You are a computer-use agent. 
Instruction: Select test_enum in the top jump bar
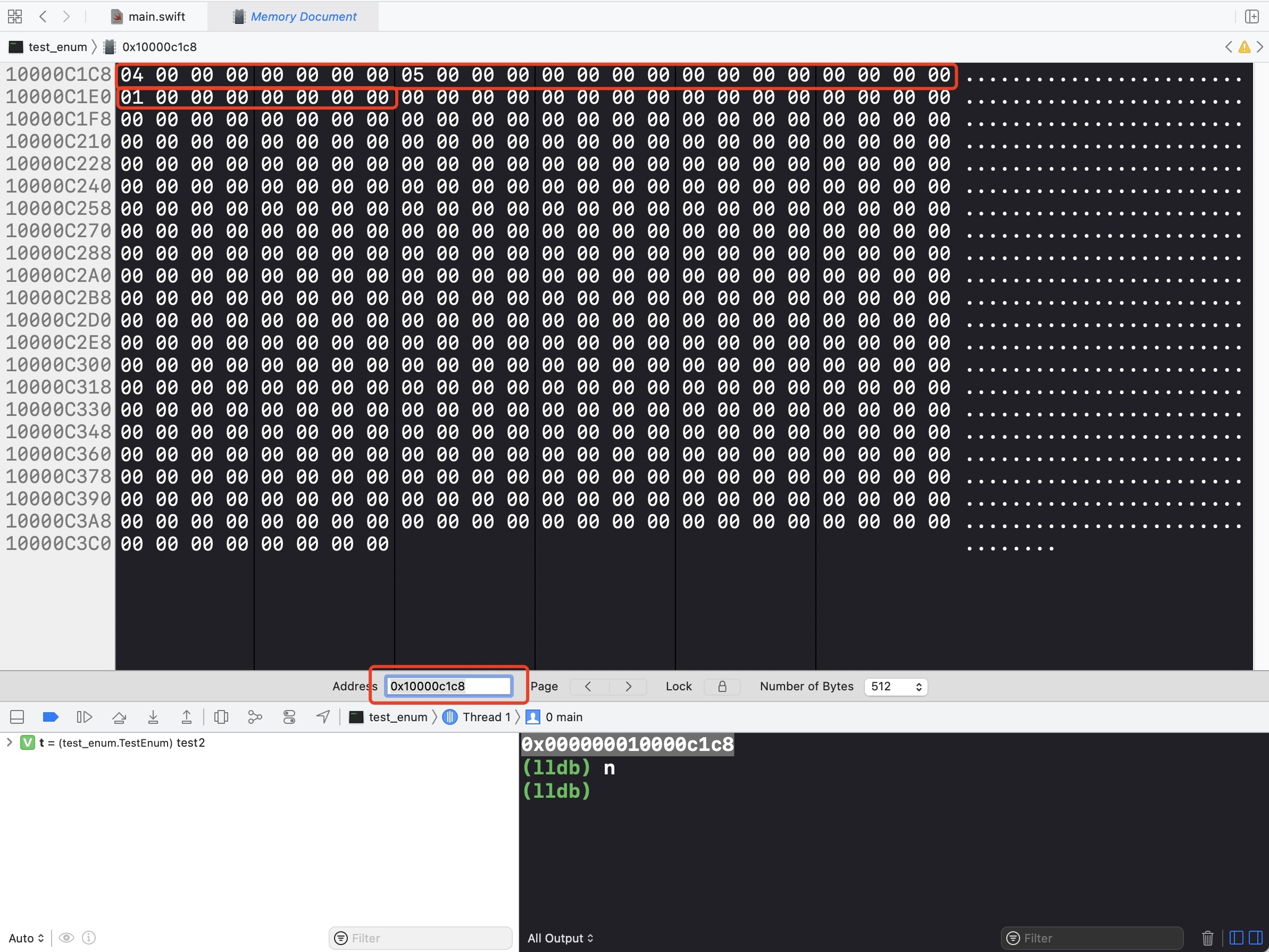48,47
